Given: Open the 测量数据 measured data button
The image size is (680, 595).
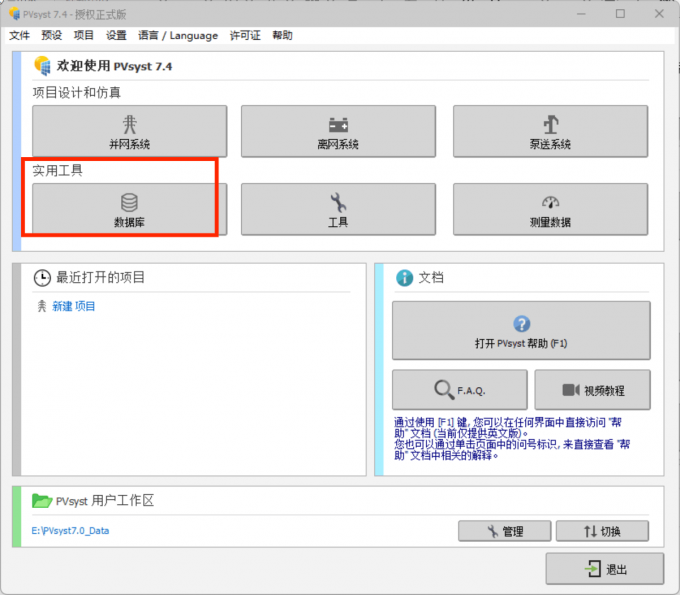Looking at the screenshot, I should (x=550, y=209).
